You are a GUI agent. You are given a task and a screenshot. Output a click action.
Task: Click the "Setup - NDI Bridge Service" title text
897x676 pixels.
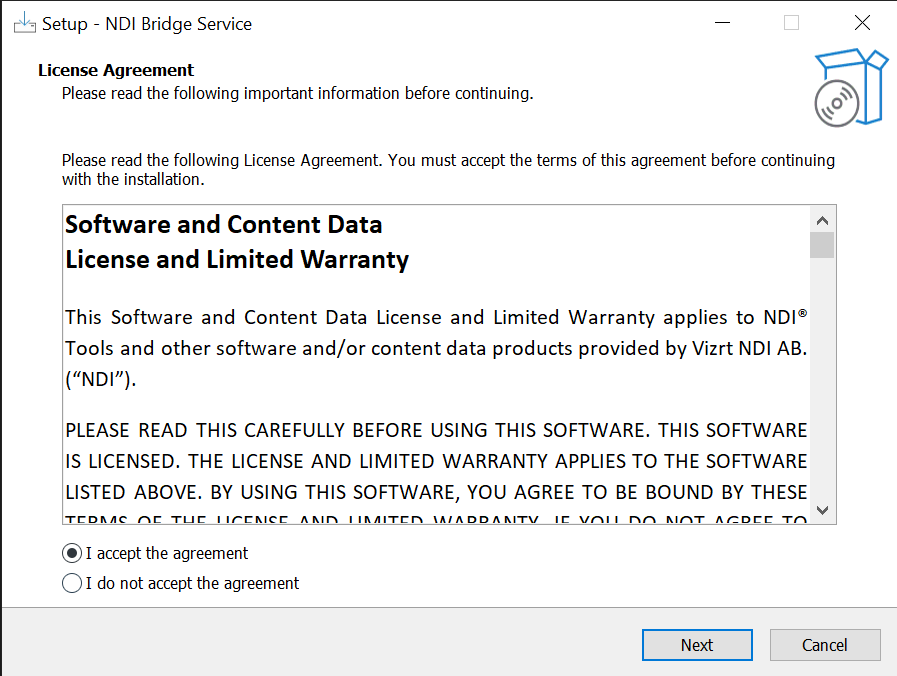pos(147,23)
